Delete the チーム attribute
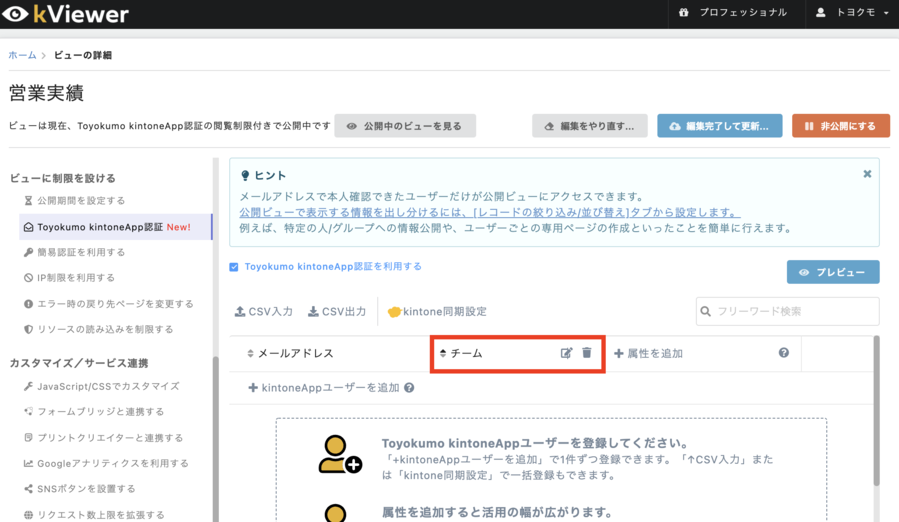Viewport: 899px width, 522px height. (587, 353)
